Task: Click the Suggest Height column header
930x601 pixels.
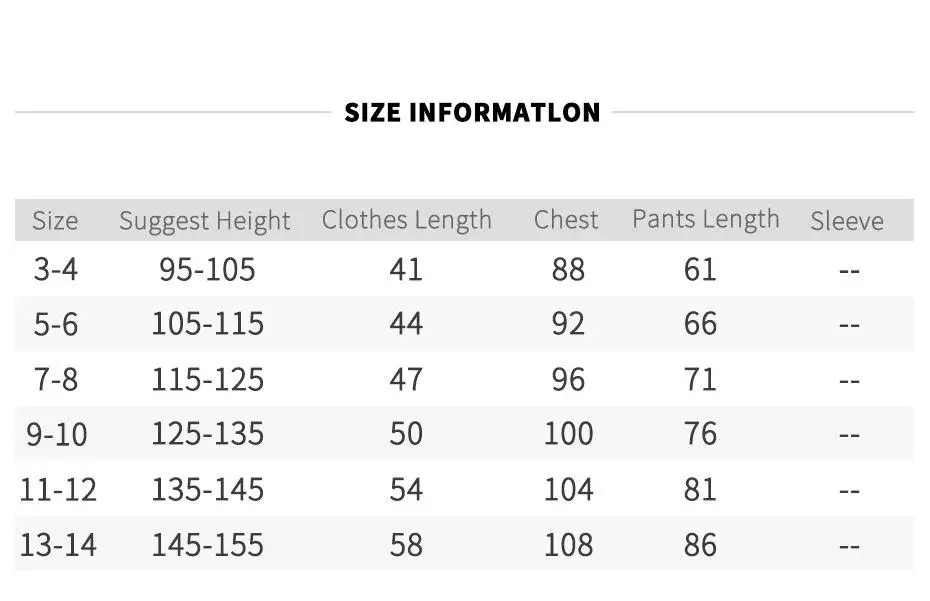Action: tap(205, 221)
